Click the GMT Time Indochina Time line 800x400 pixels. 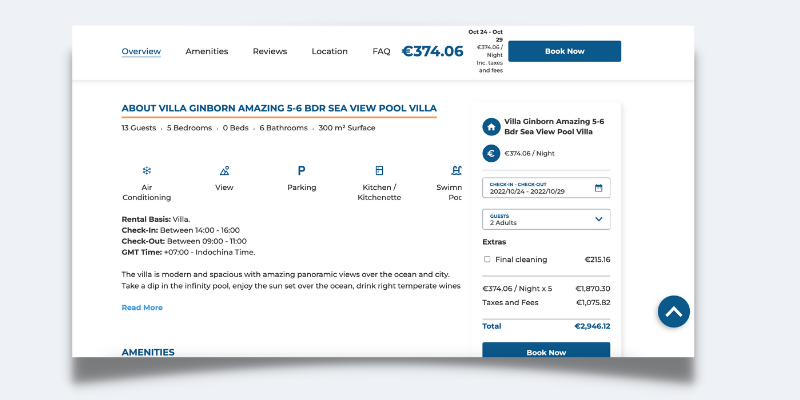[x=188, y=253]
